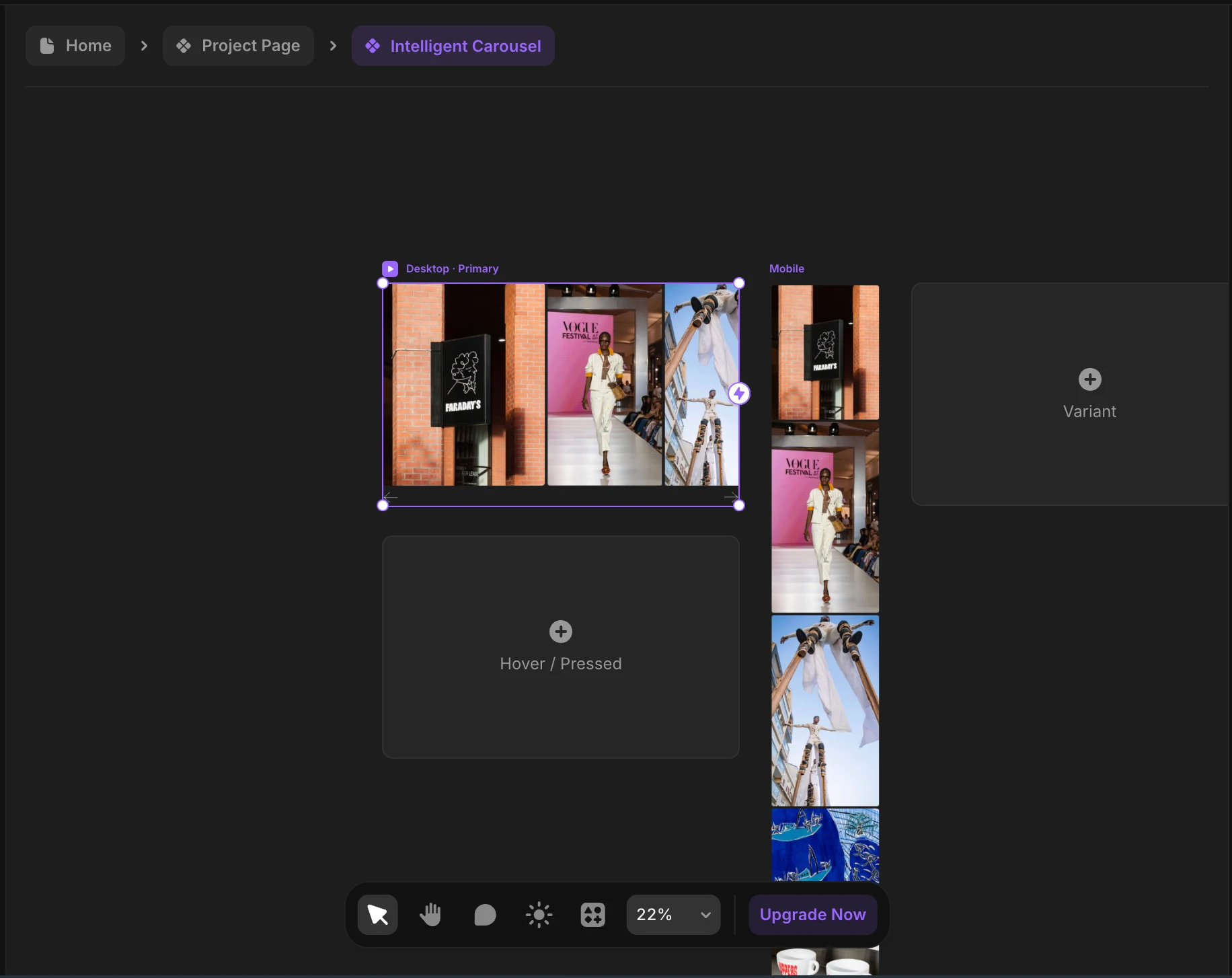Click the top-right resize handle of the Desktop frame
The image size is (1232, 978).
click(x=739, y=283)
